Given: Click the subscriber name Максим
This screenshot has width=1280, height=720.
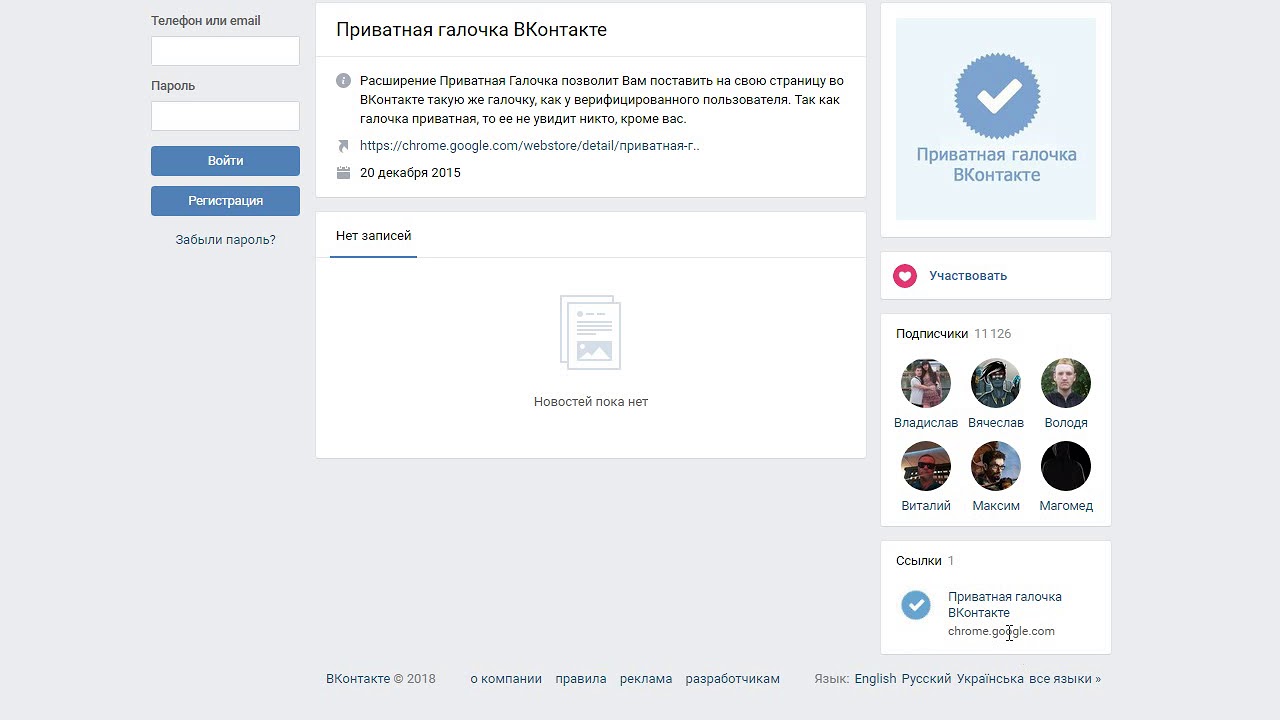Looking at the screenshot, I should 996,506.
